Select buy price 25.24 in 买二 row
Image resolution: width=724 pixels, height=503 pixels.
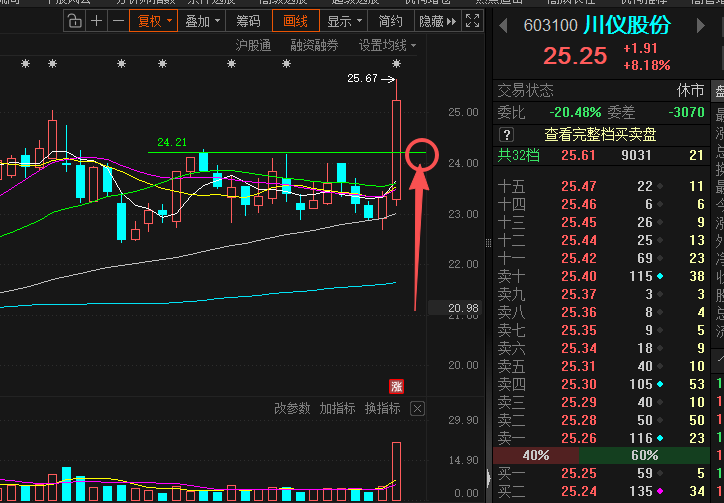click(x=579, y=491)
